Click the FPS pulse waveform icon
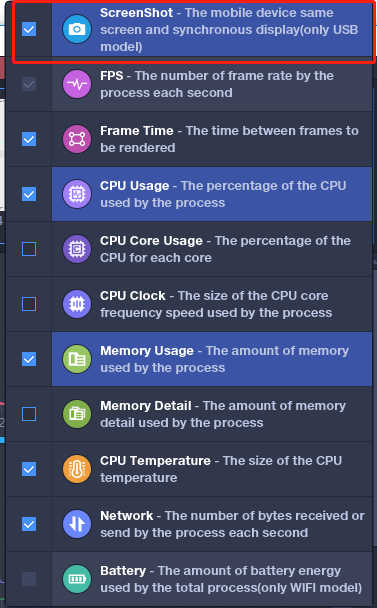The image size is (377, 608). coord(77,84)
